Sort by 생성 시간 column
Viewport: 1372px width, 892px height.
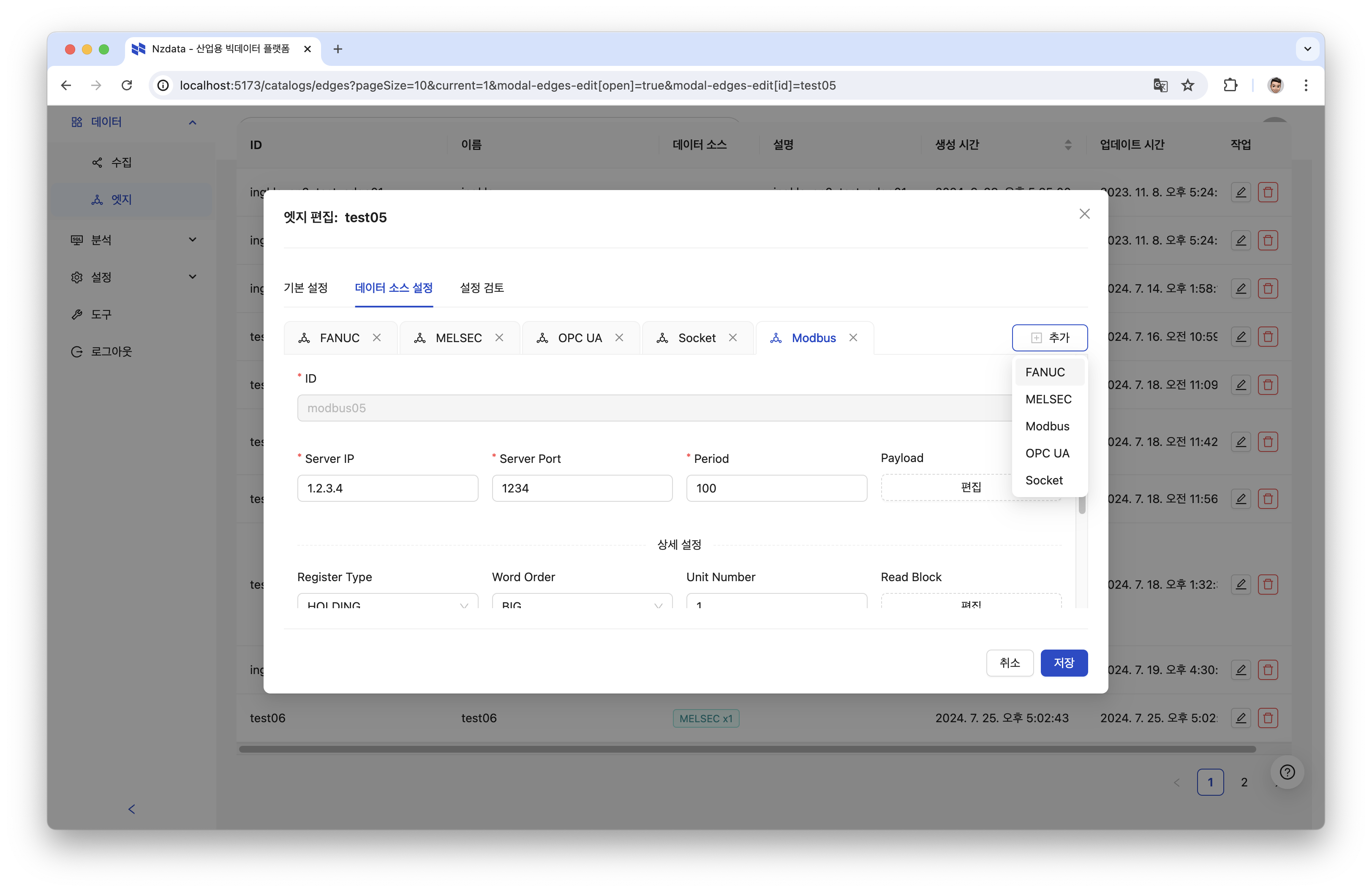(x=1067, y=144)
